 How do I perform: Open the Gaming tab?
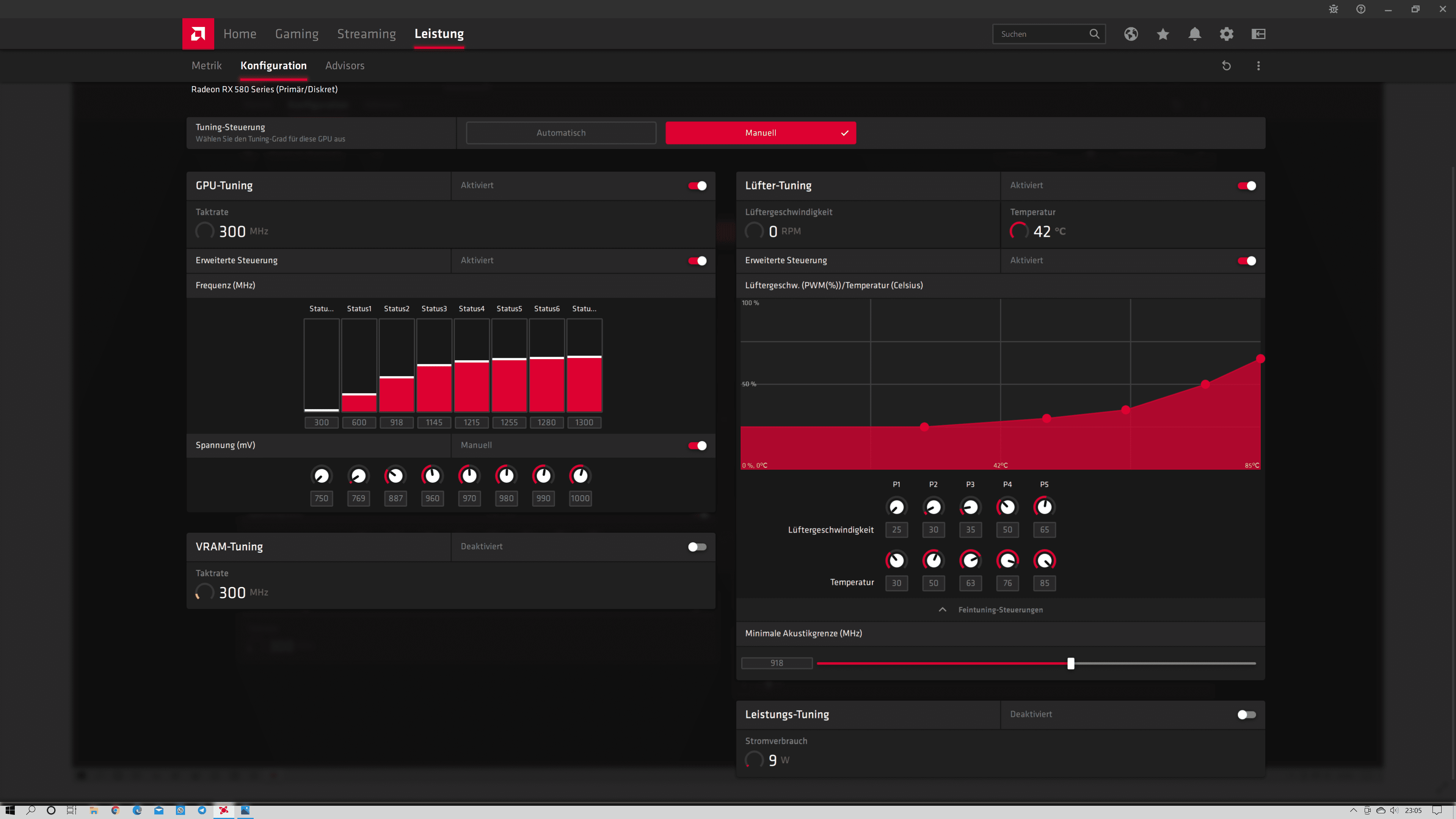coord(297,34)
